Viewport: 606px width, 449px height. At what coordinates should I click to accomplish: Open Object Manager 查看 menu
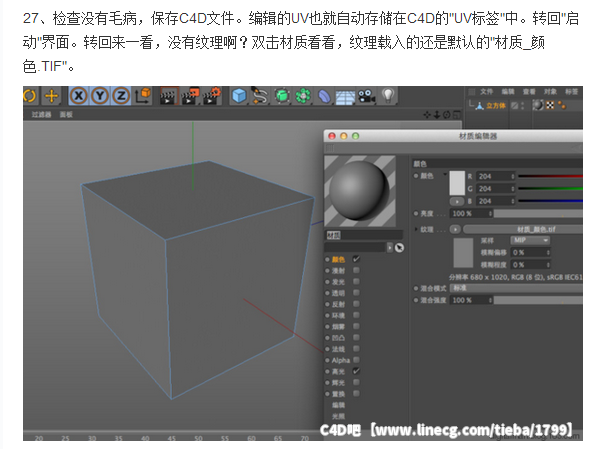(529, 92)
